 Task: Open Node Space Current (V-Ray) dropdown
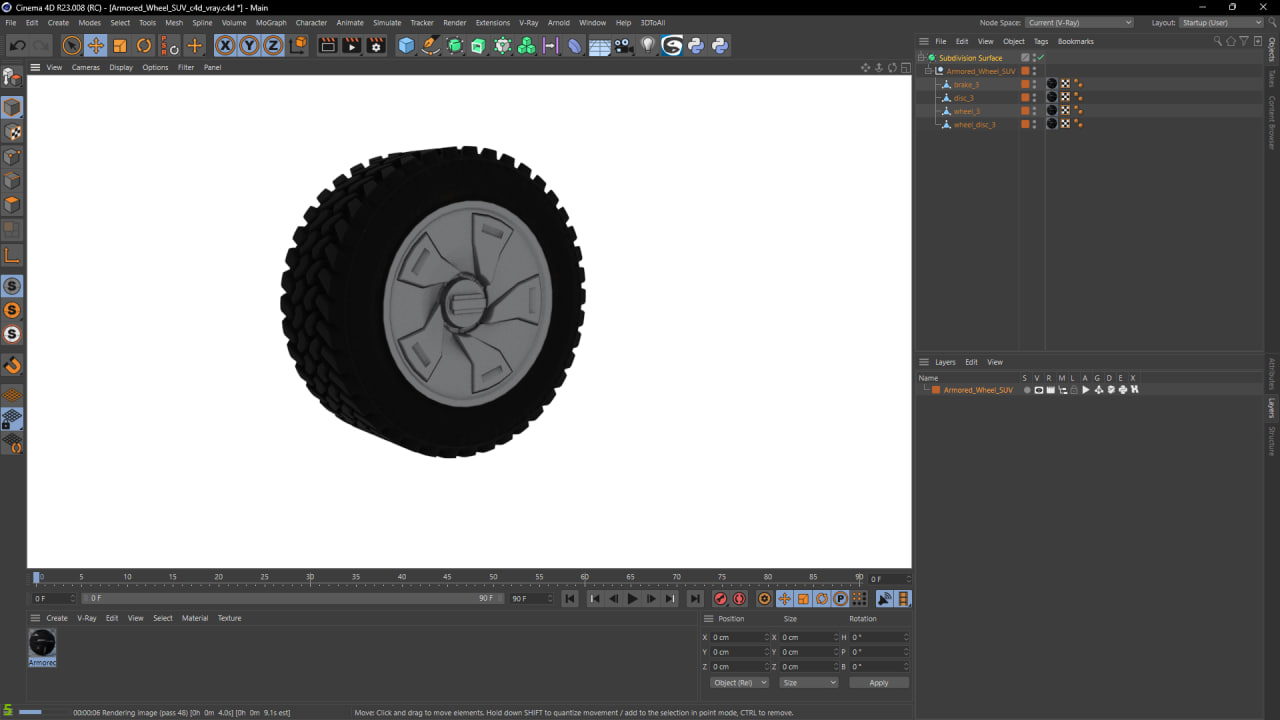[1080, 22]
